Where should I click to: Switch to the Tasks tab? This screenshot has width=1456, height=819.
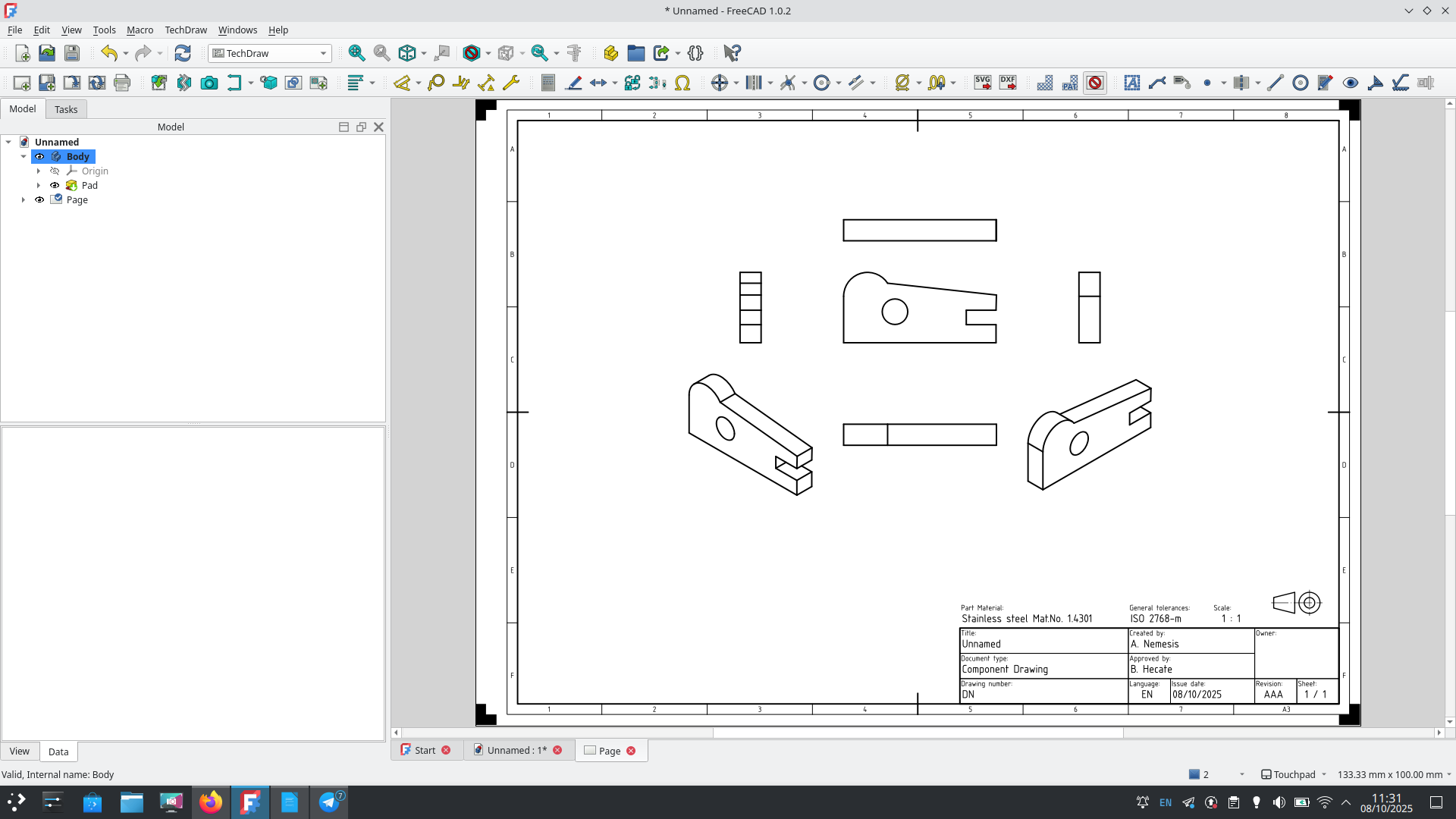tap(66, 109)
